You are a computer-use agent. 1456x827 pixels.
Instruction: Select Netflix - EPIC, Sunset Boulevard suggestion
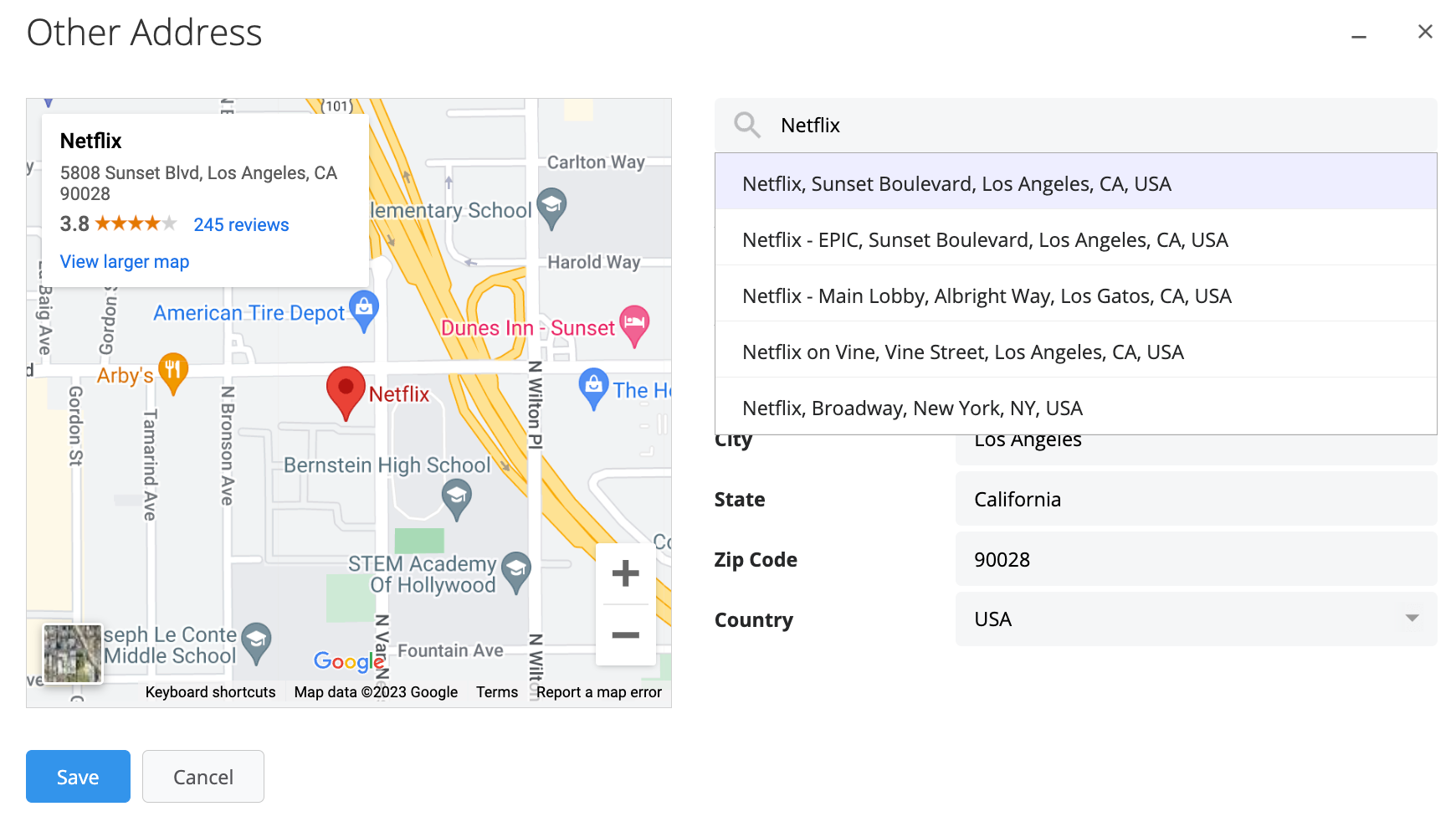pos(1076,238)
